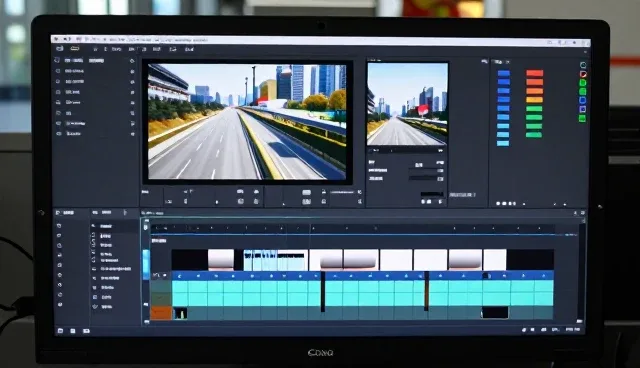
Task: Select the highlighted top row in the timeline's left list
Action: click(115, 226)
